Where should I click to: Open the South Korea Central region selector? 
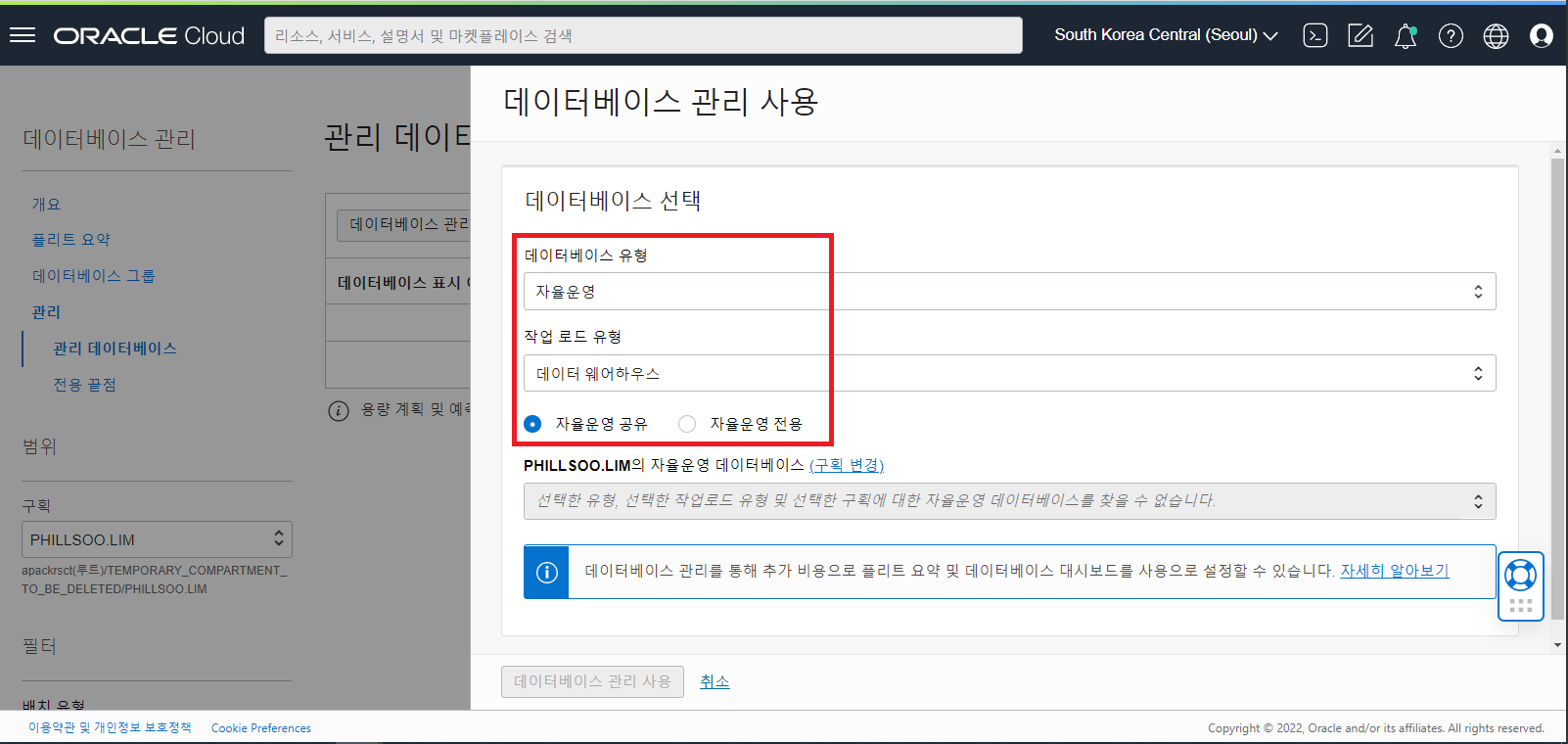(x=1166, y=35)
